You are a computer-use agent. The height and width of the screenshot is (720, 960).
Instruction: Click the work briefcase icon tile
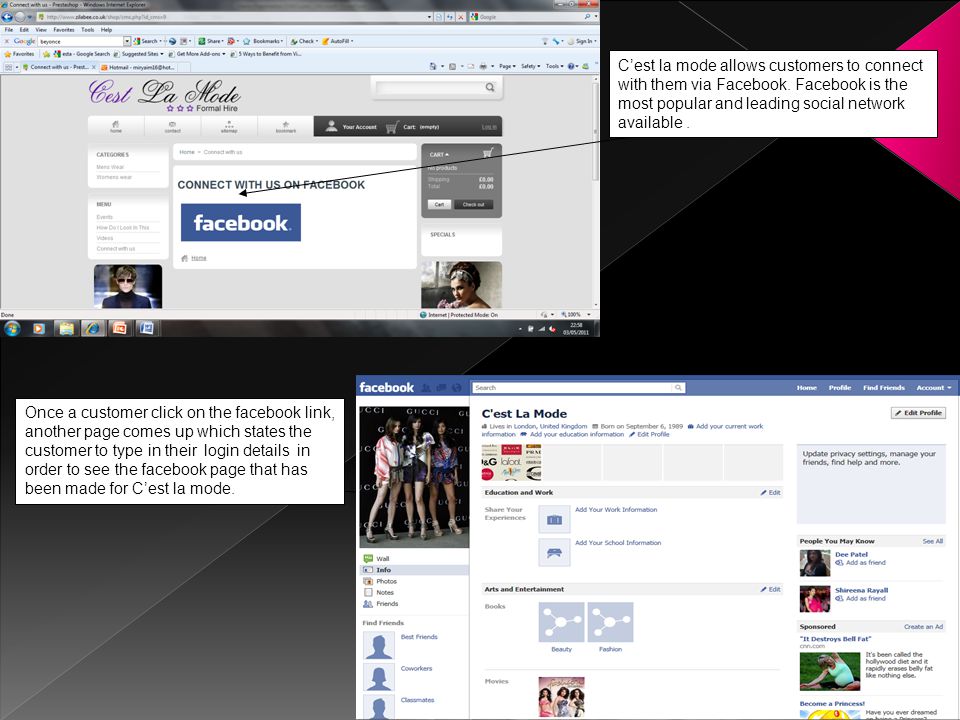(554, 520)
